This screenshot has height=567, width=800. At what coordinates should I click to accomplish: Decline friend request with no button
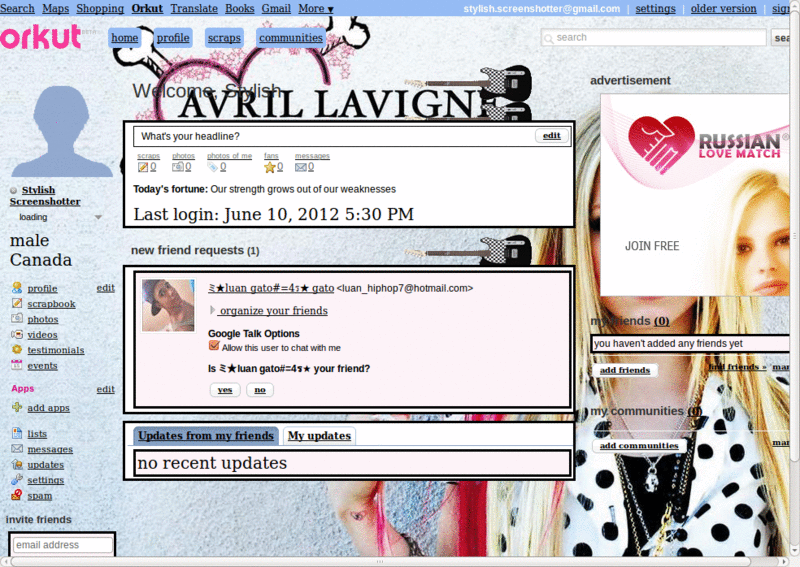coord(260,390)
